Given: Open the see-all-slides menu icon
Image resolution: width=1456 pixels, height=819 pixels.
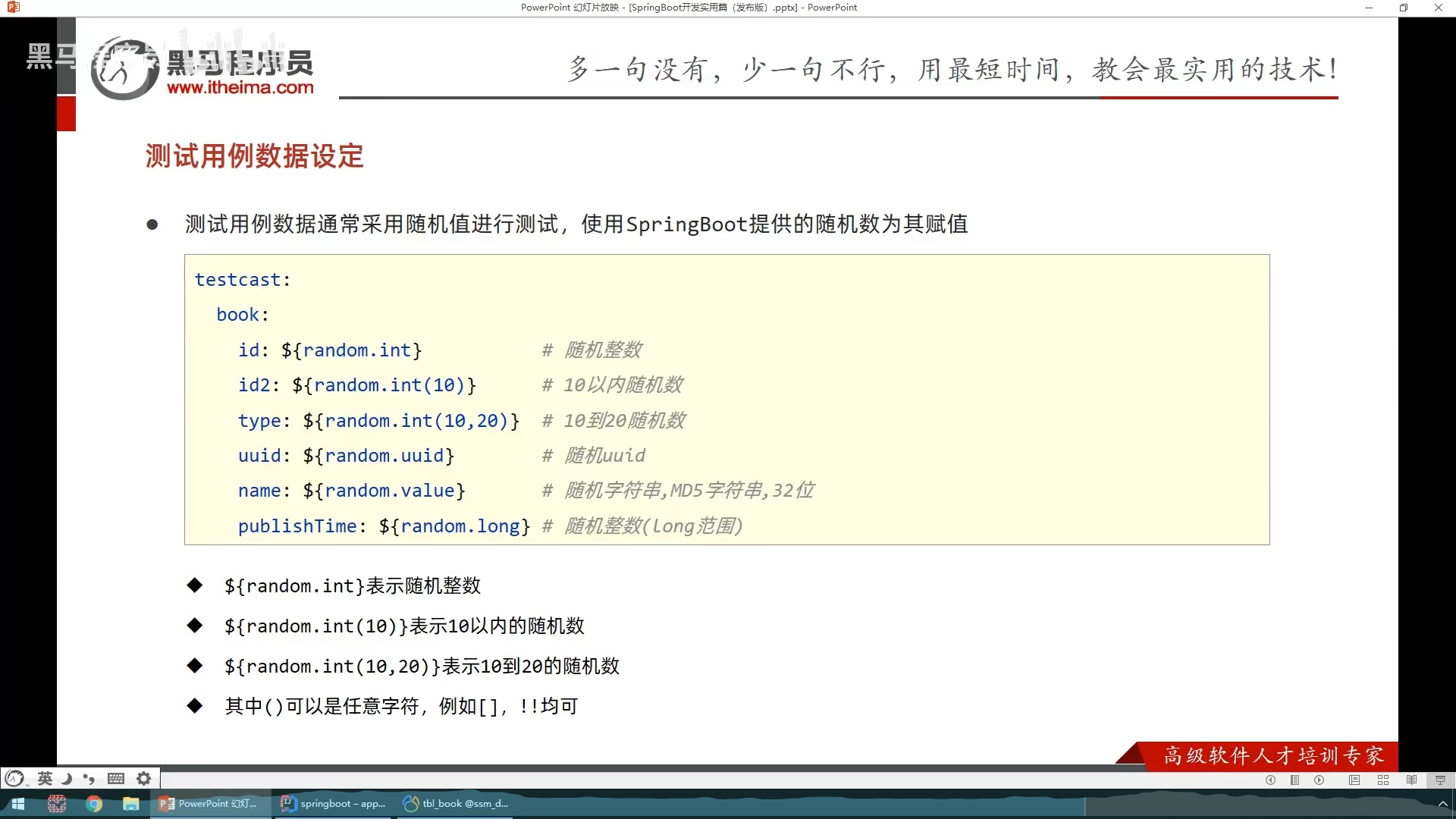Looking at the screenshot, I should 1294,780.
